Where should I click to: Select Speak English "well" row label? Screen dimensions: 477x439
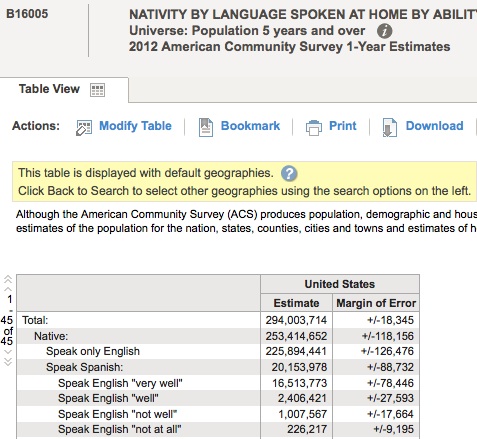(108, 398)
